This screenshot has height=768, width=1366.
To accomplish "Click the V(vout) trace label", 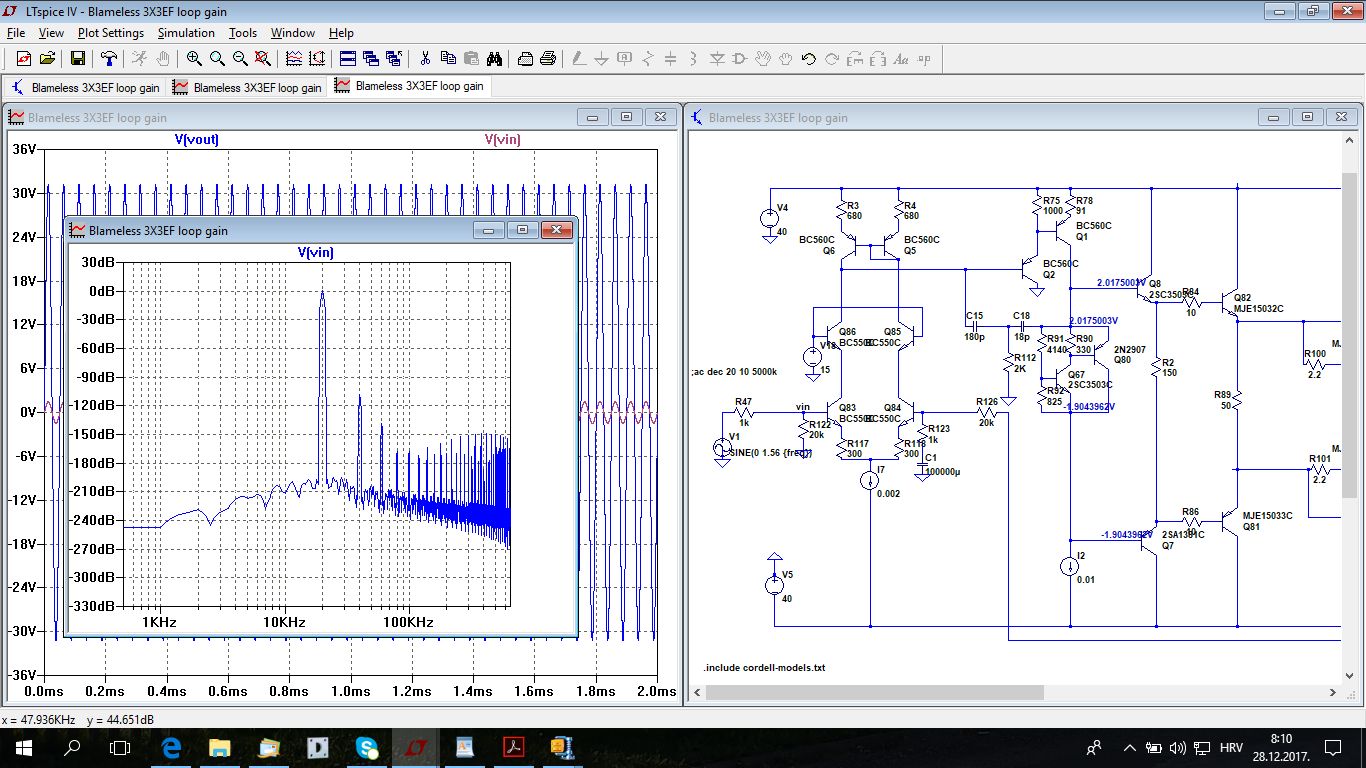I will coord(196,139).
